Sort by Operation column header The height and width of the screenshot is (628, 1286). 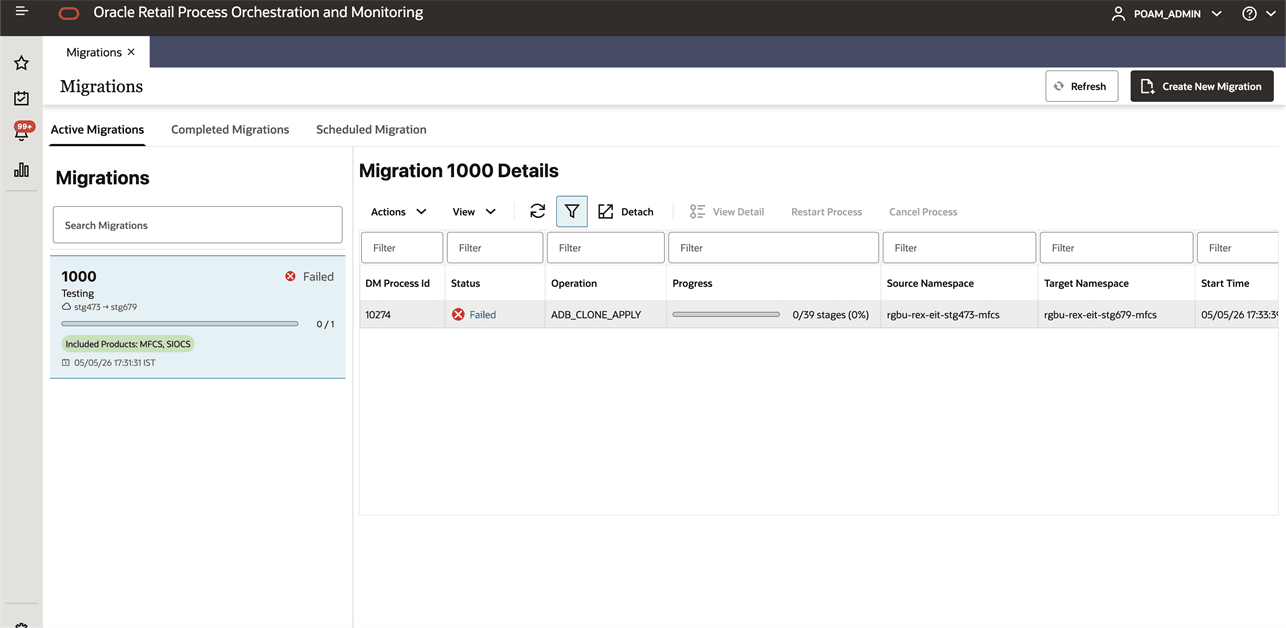tap(574, 283)
